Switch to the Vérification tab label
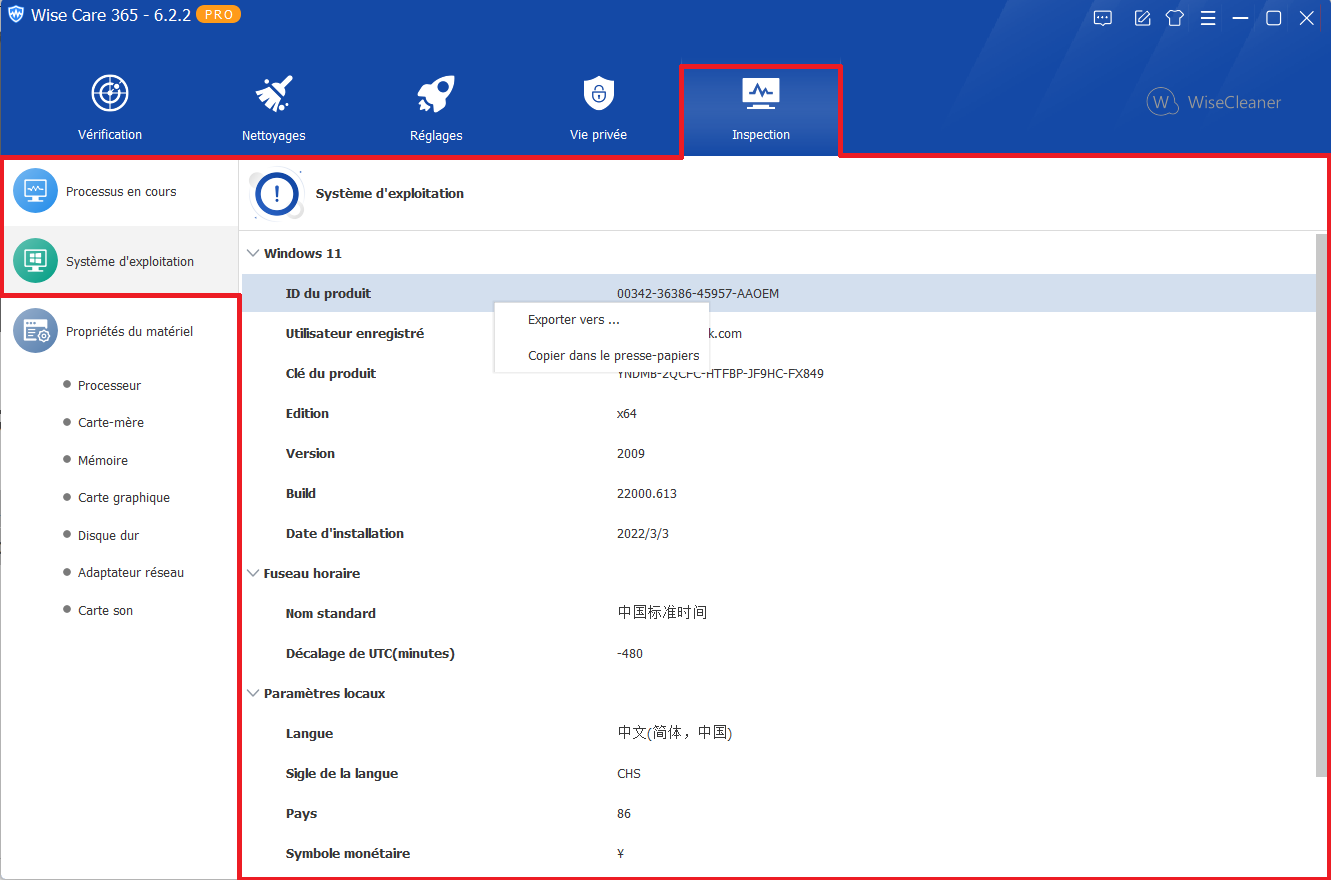The width and height of the screenshot is (1331, 880). point(110,134)
